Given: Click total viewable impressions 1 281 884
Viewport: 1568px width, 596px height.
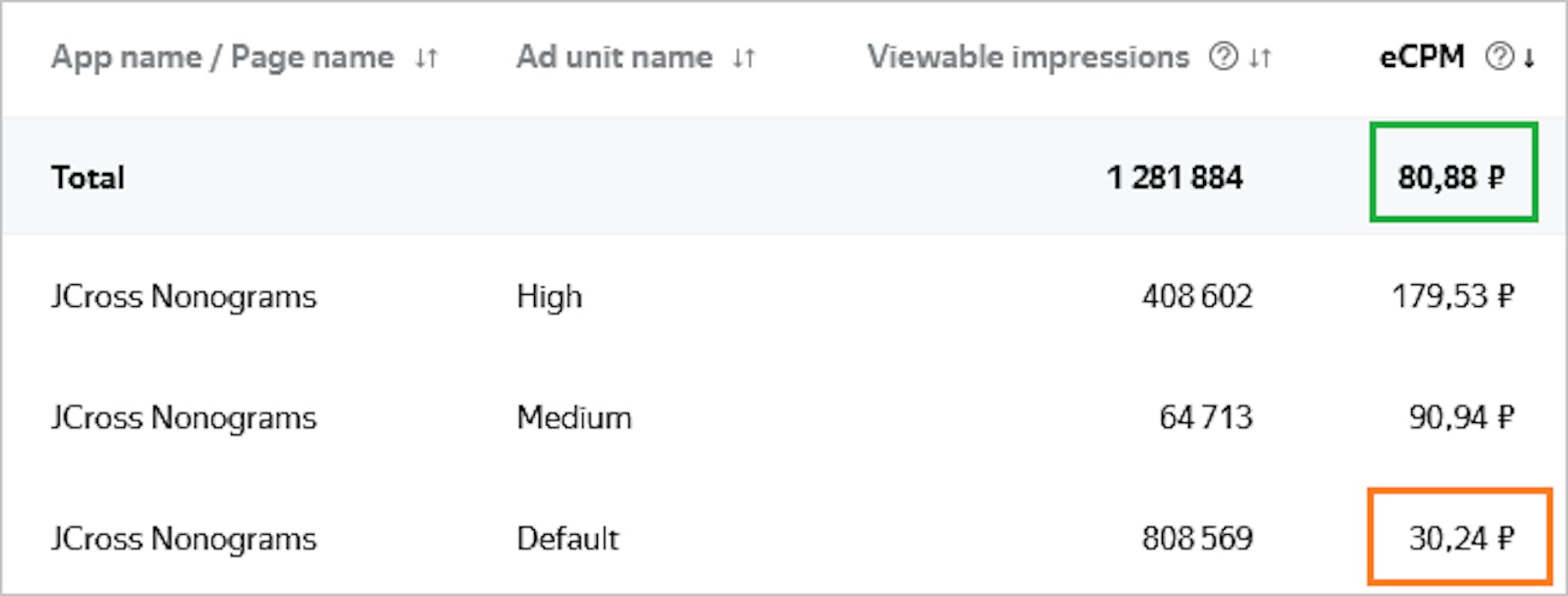Looking at the screenshot, I should 1174,177.
